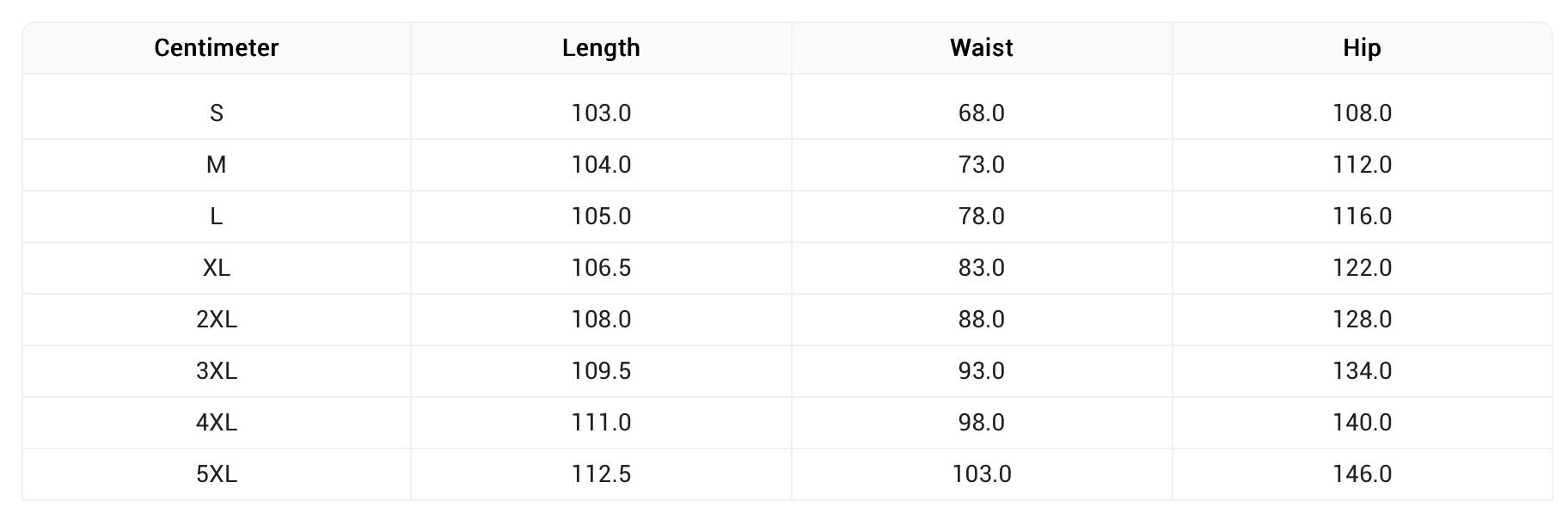Click the 111.0 length value for 4XL

[x=601, y=423]
